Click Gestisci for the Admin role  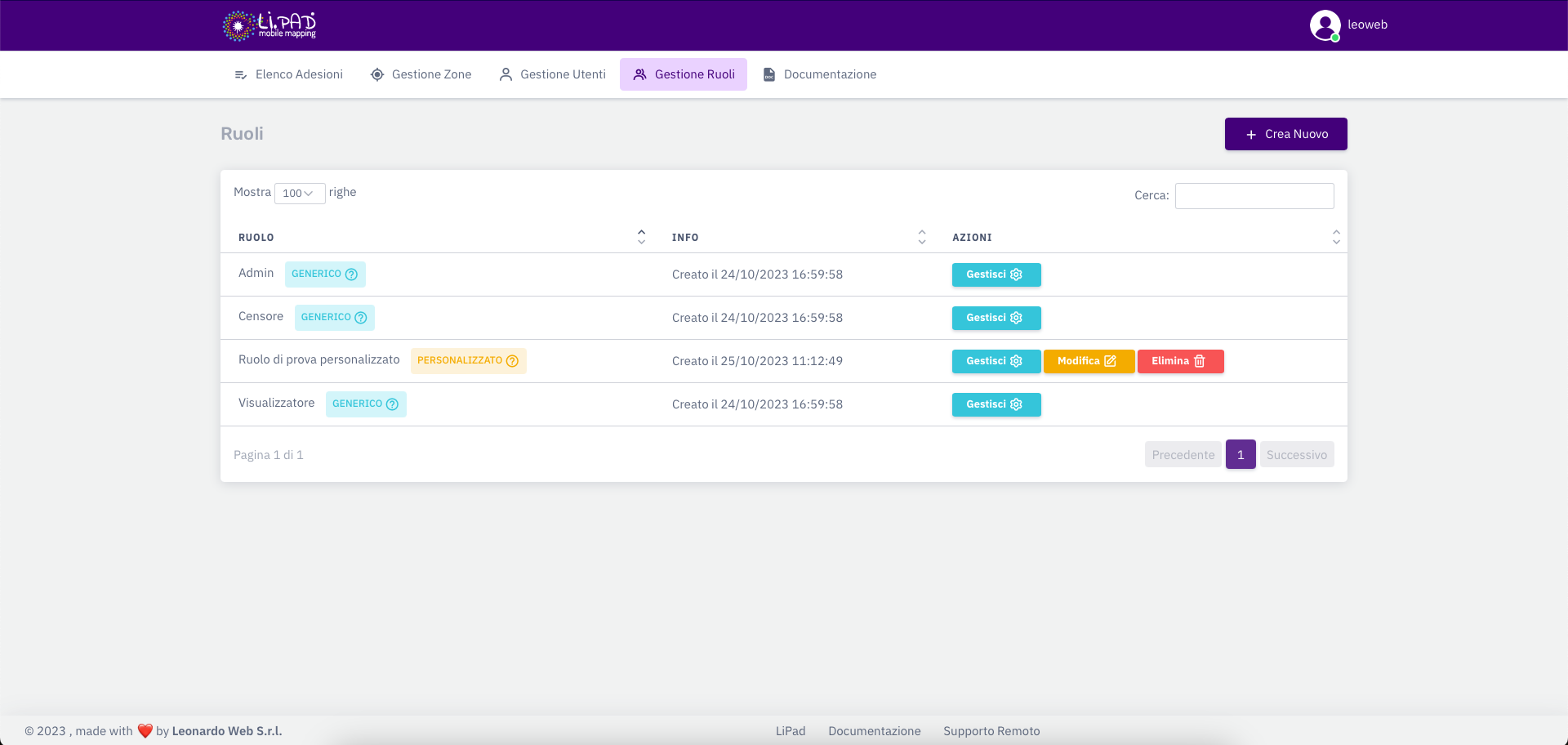(x=996, y=274)
